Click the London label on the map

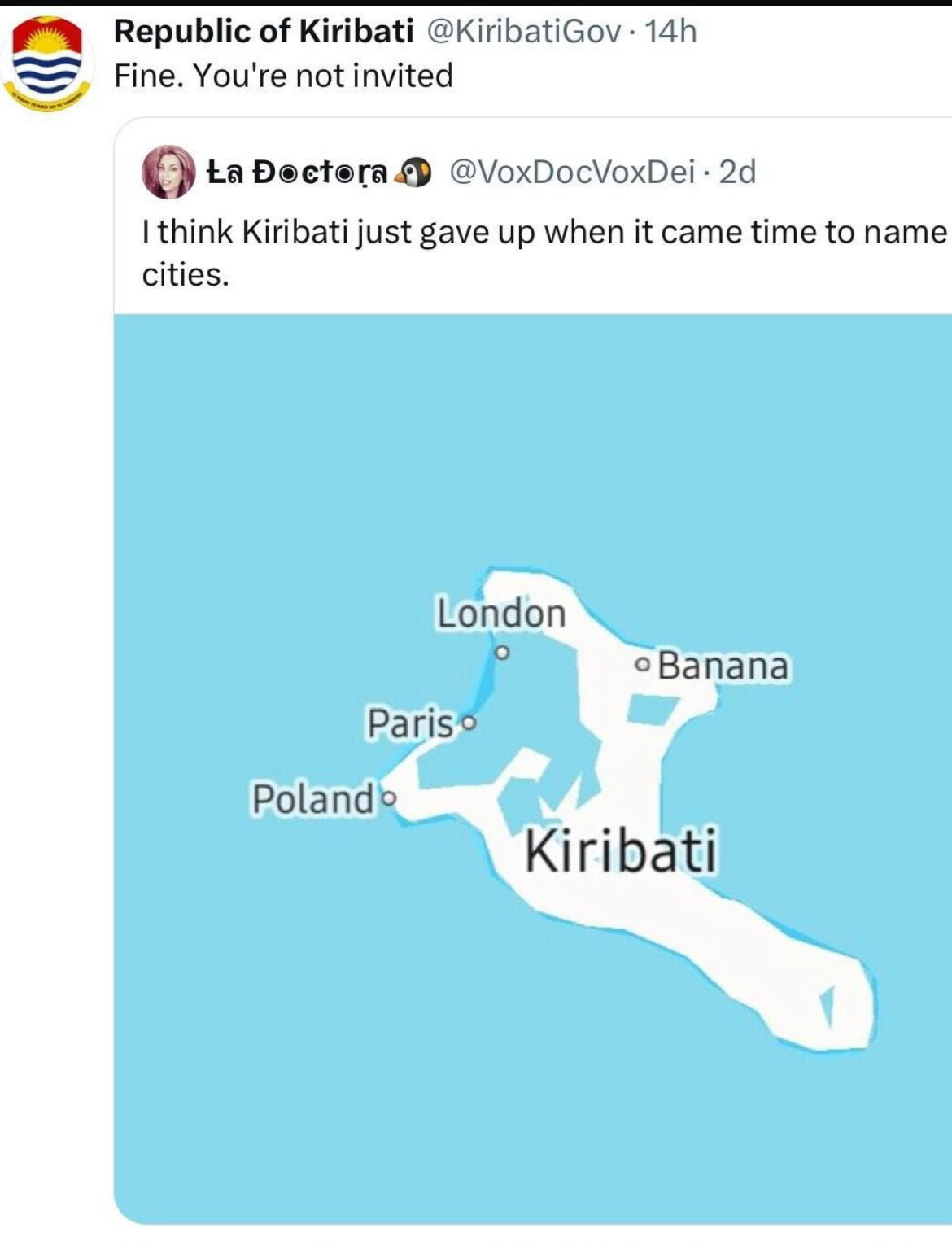[501, 613]
